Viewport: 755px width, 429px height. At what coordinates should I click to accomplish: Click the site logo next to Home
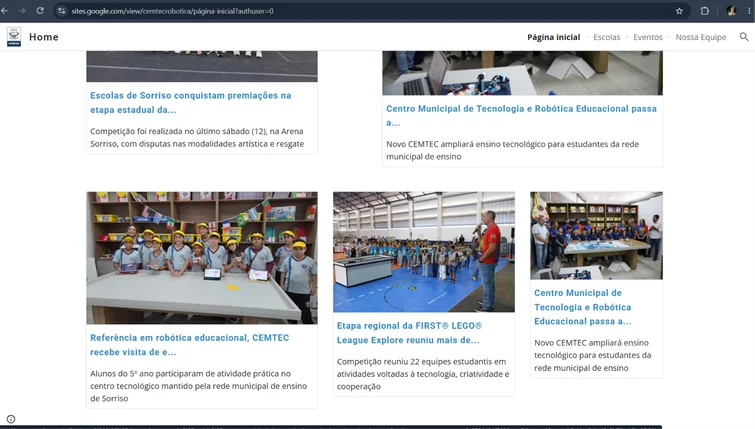point(14,37)
